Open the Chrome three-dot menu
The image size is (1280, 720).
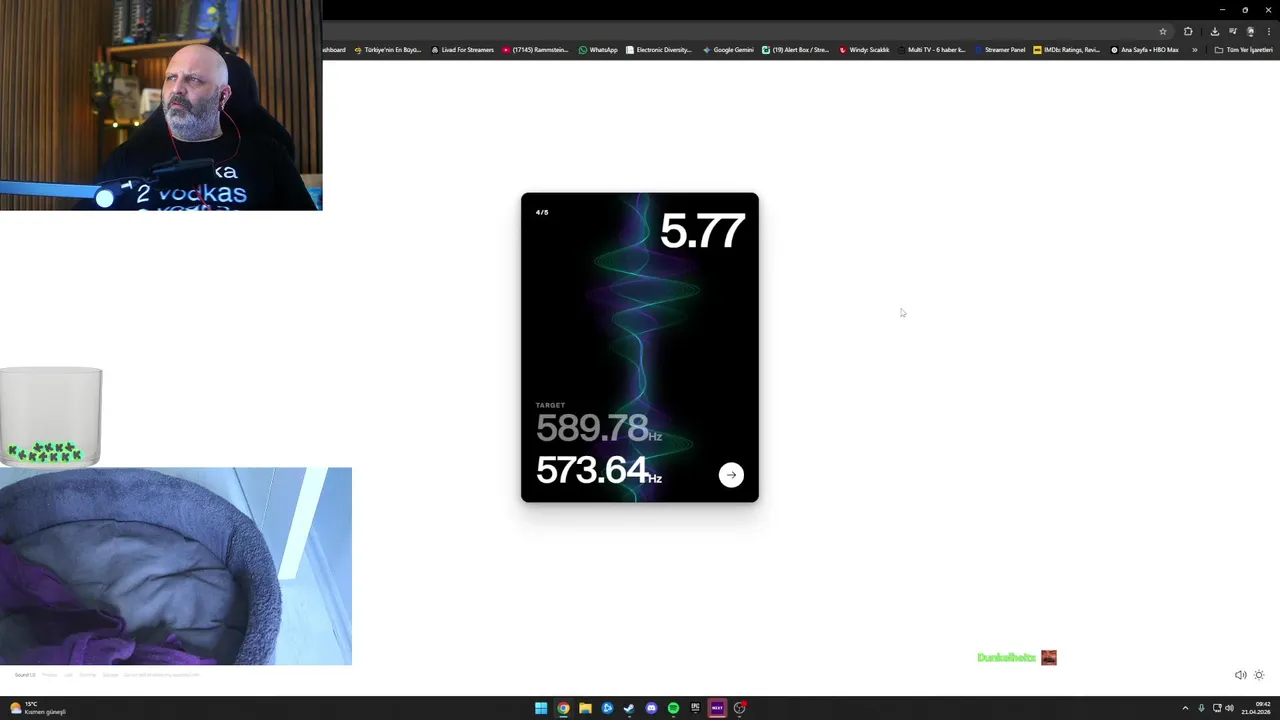(1268, 31)
